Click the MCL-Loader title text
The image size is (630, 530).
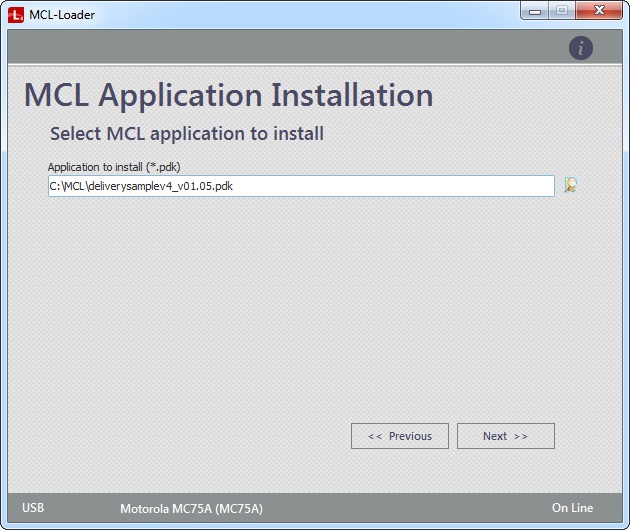[62, 14]
